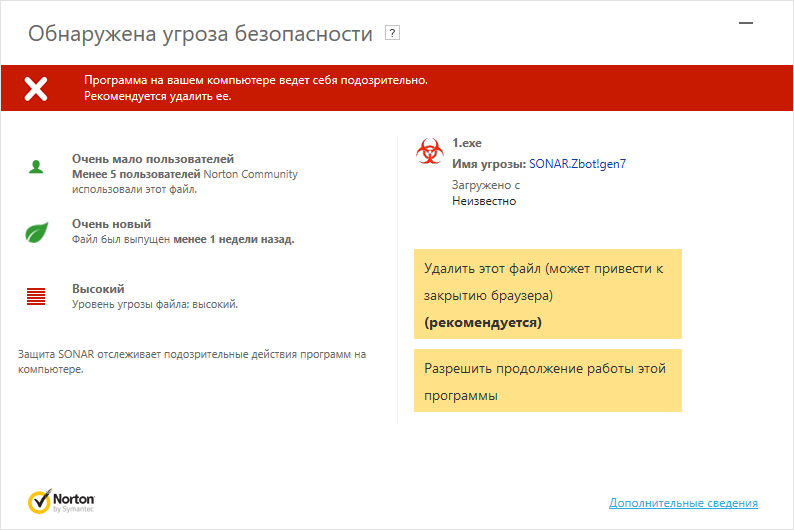Click the "Высокий" threat level heading
The width and height of the screenshot is (794, 530).
(98, 288)
